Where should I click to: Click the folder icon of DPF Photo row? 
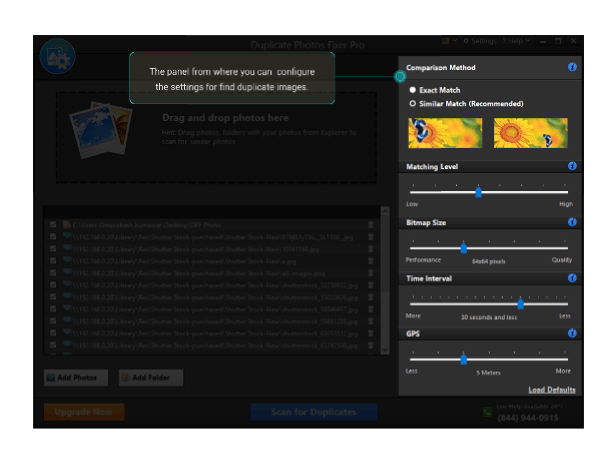(x=67, y=225)
